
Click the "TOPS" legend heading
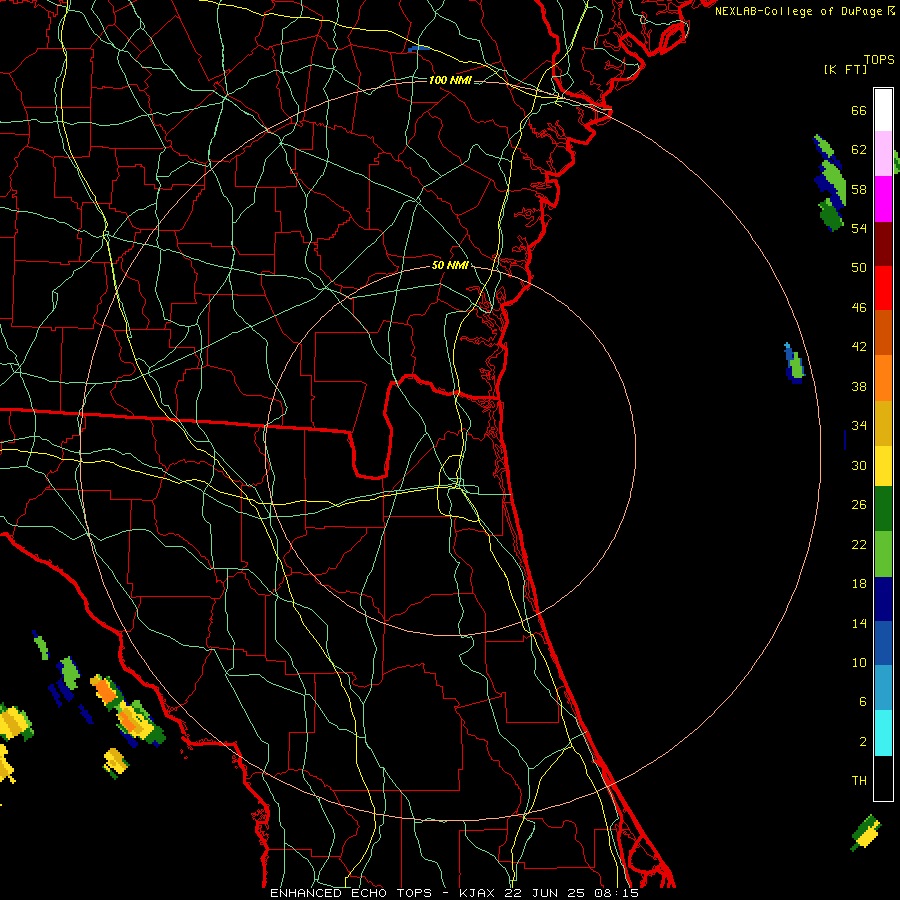click(x=879, y=60)
